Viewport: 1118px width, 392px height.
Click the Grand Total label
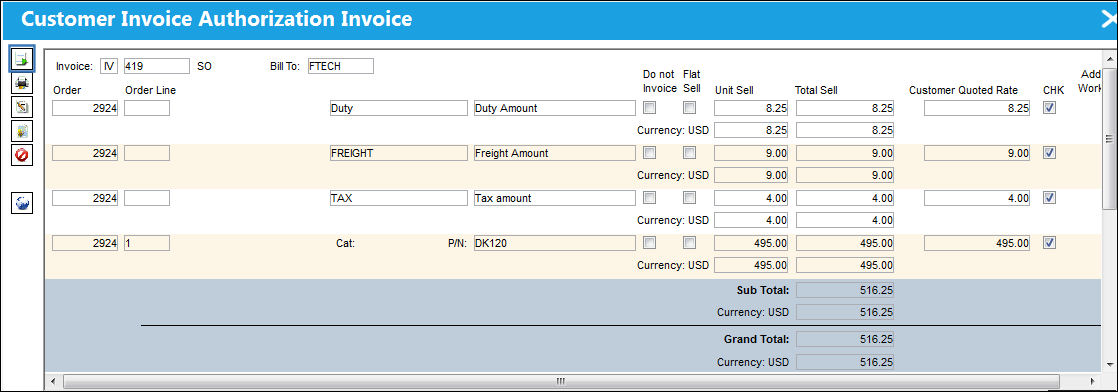tap(757, 339)
